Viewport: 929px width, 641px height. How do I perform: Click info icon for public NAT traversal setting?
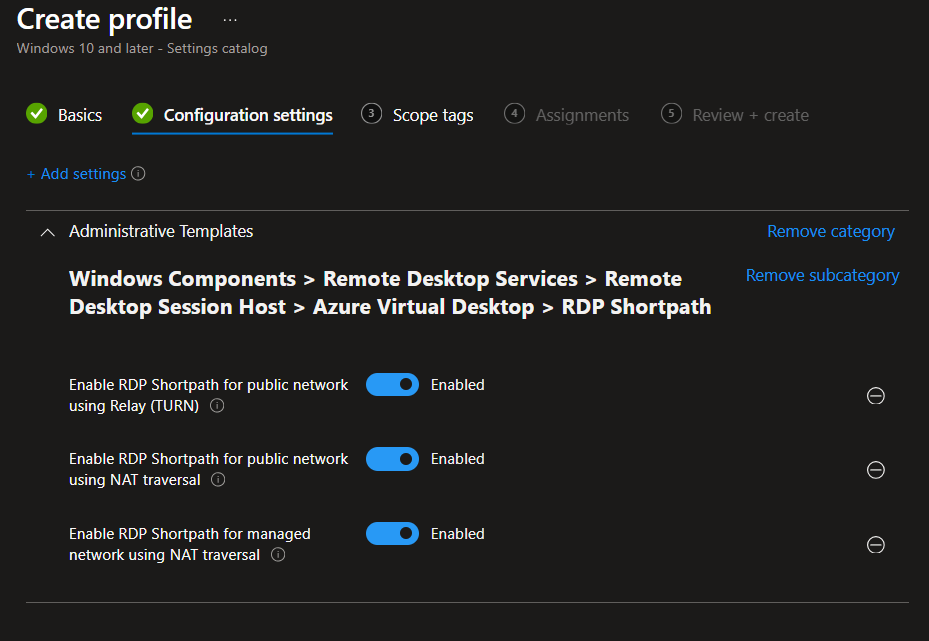218,480
